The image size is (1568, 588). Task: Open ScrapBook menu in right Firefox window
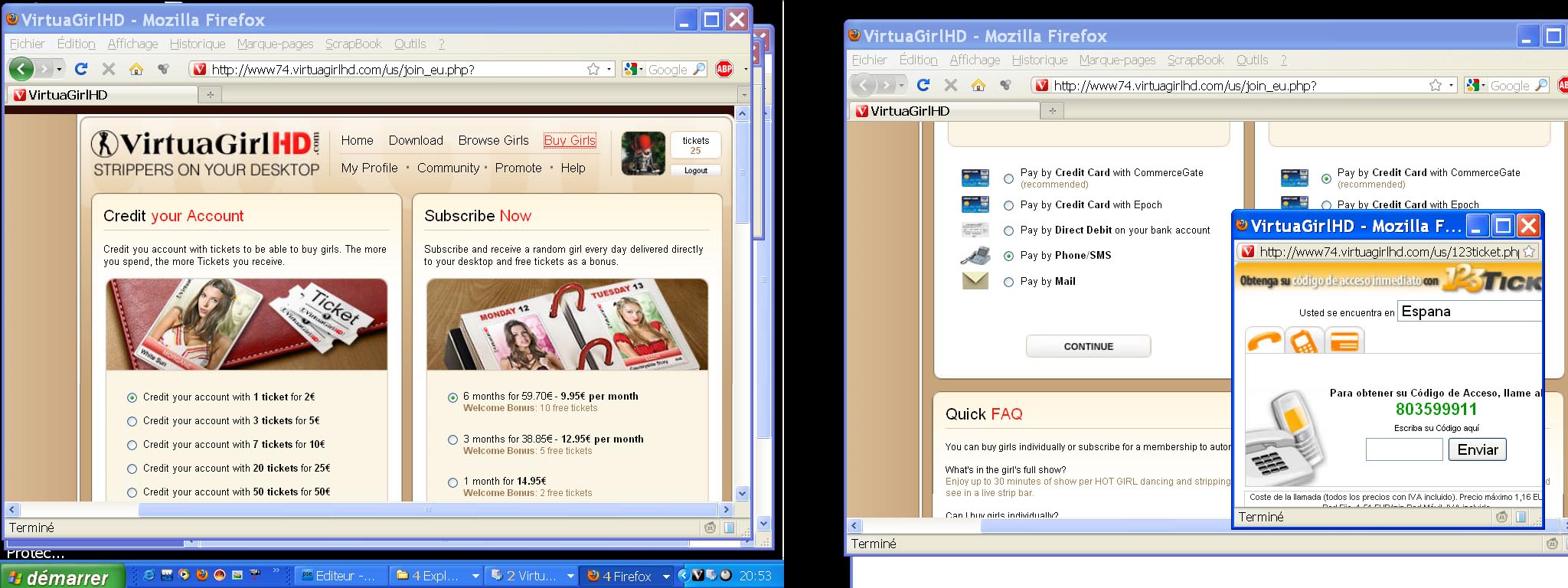pyautogui.click(x=1195, y=60)
